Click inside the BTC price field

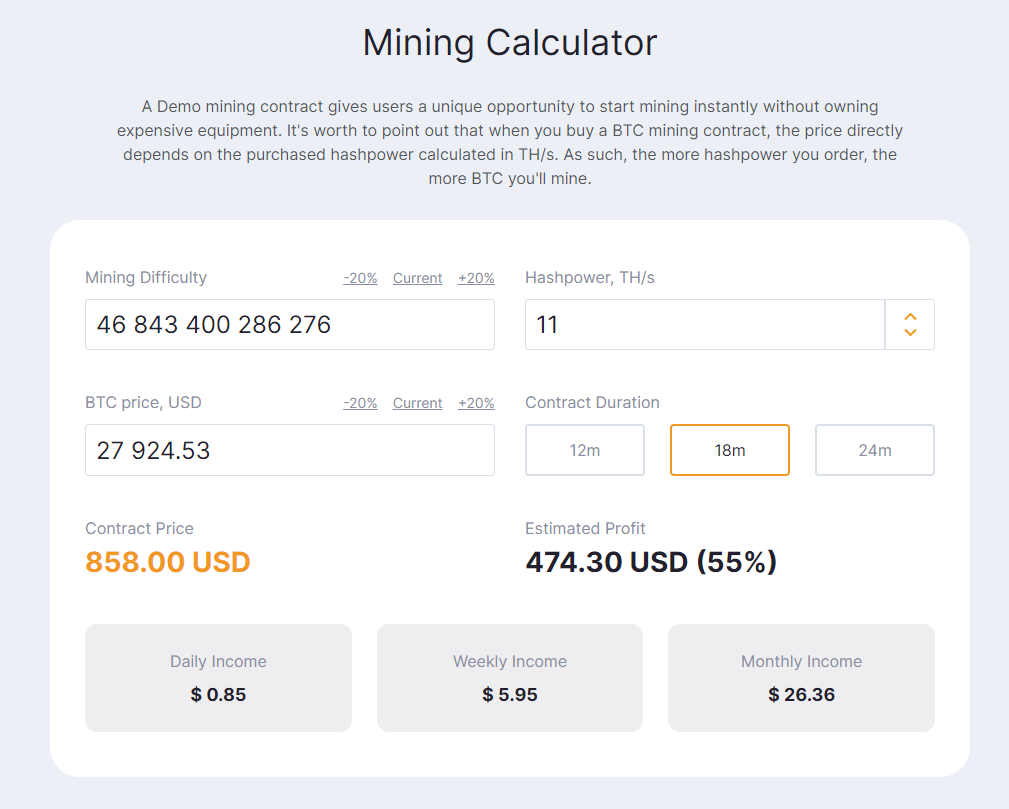point(290,450)
